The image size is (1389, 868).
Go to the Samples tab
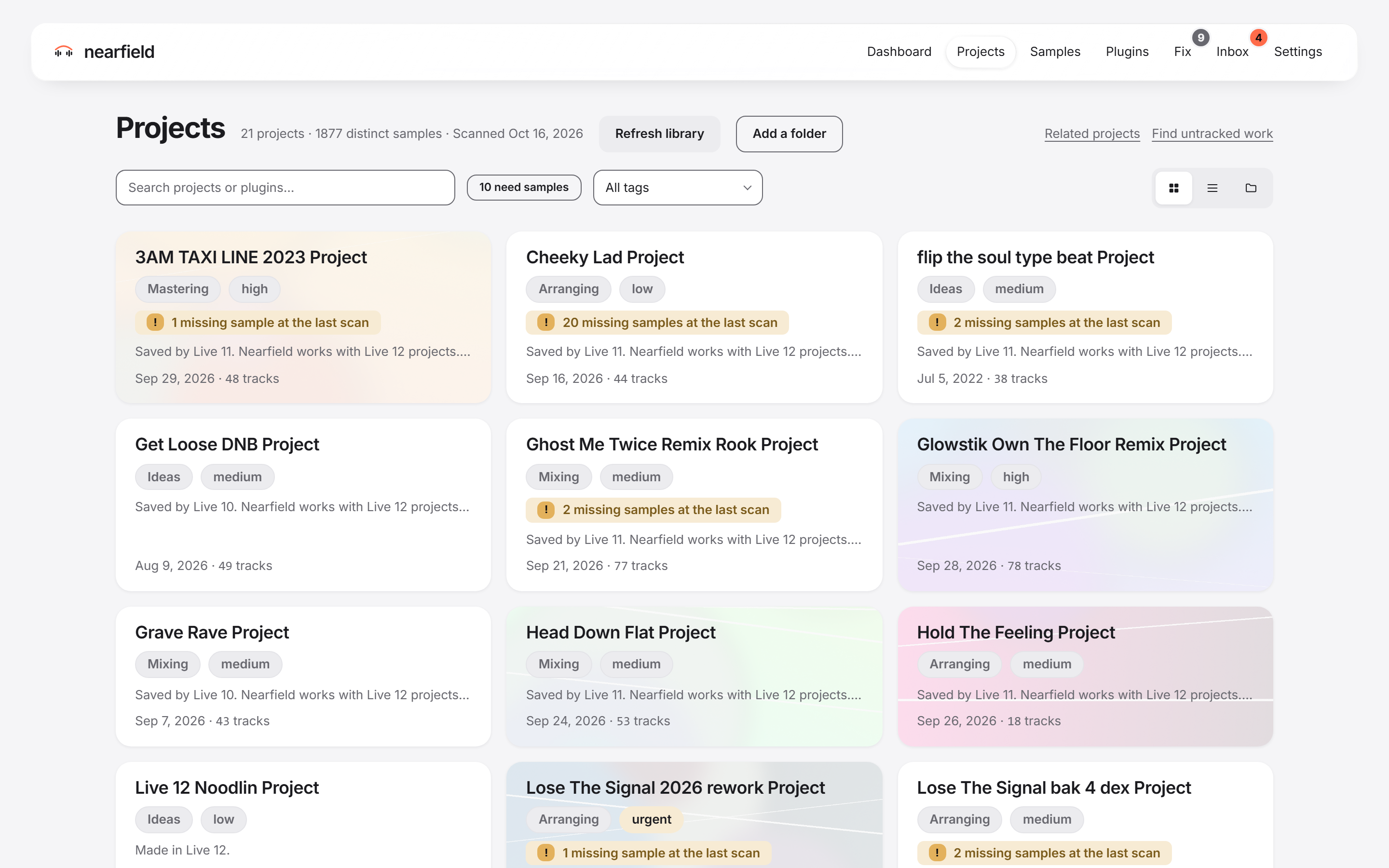[1055, 52]
